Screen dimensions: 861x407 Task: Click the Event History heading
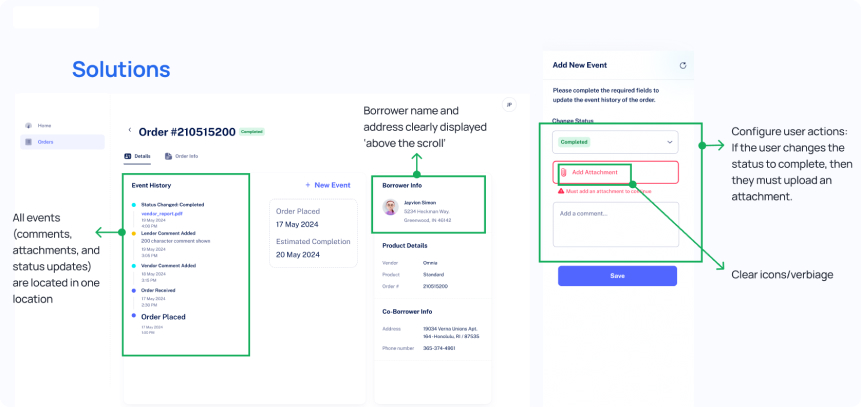pos(151,186)
